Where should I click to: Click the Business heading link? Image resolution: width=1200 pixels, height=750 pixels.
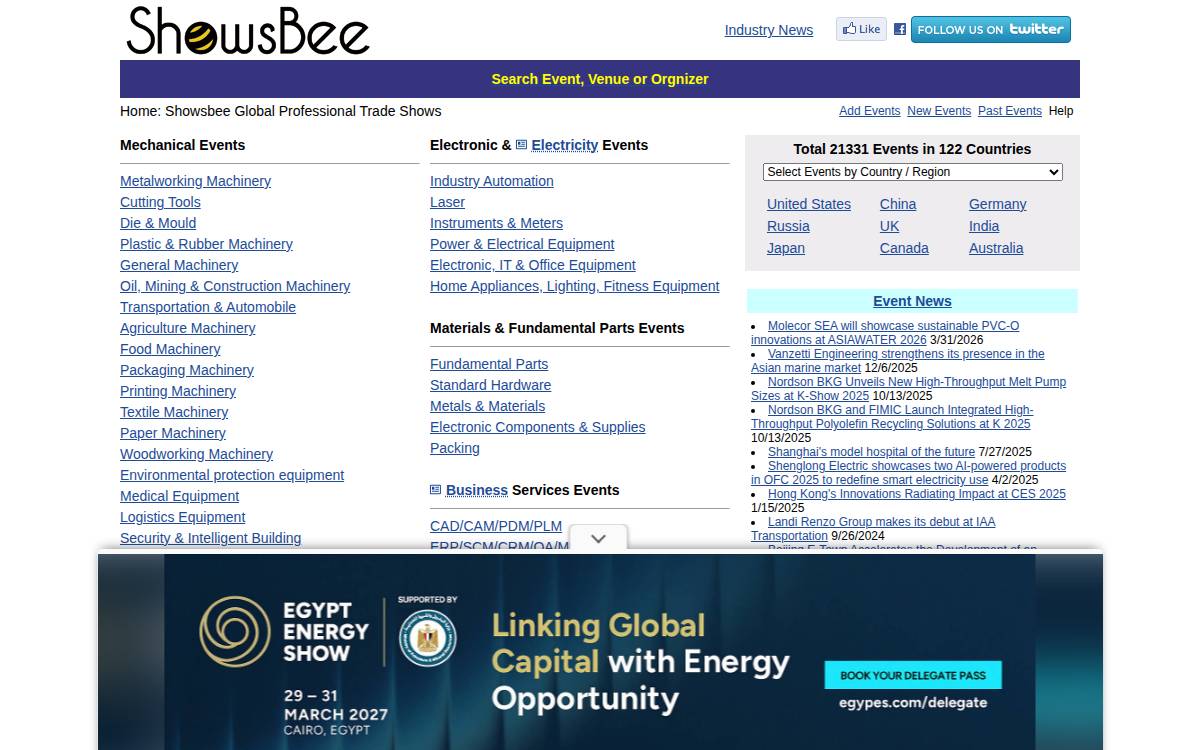(x=476, y=490)
